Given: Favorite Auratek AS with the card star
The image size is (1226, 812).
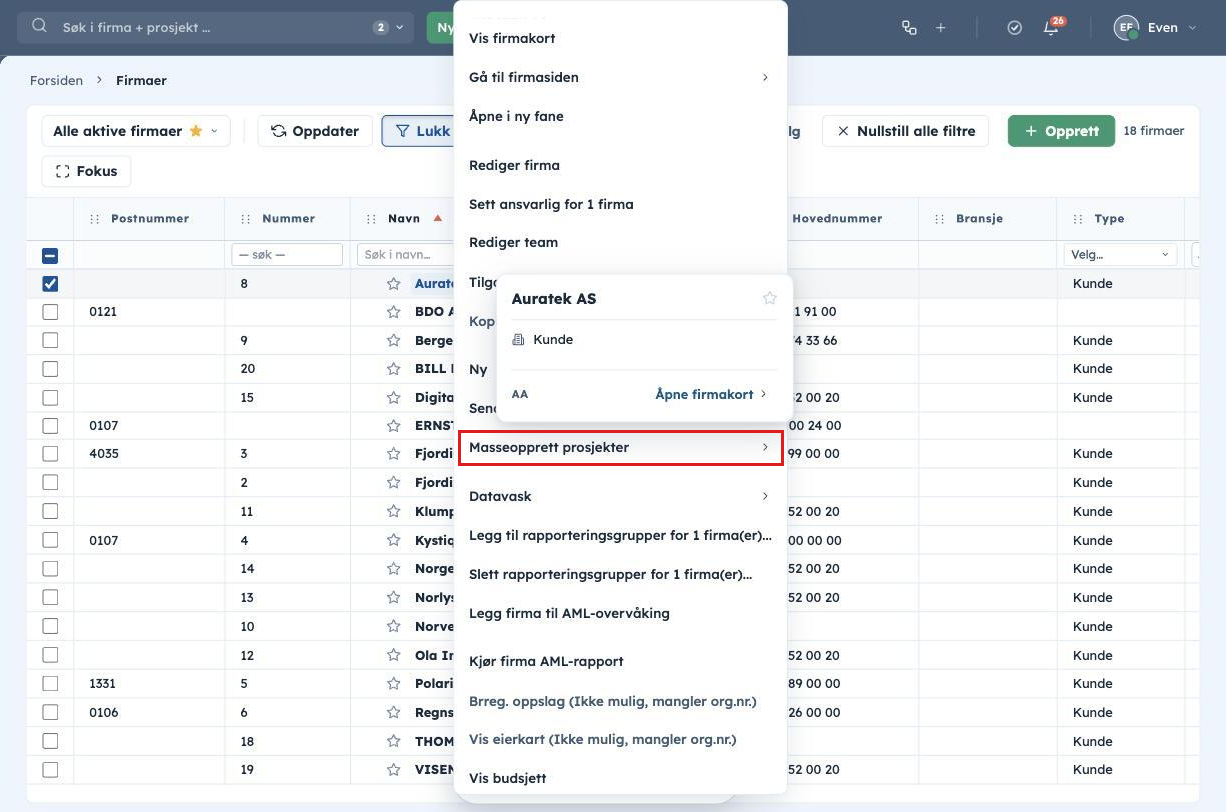Looking at the screenshot, I should tap(769, 298).
